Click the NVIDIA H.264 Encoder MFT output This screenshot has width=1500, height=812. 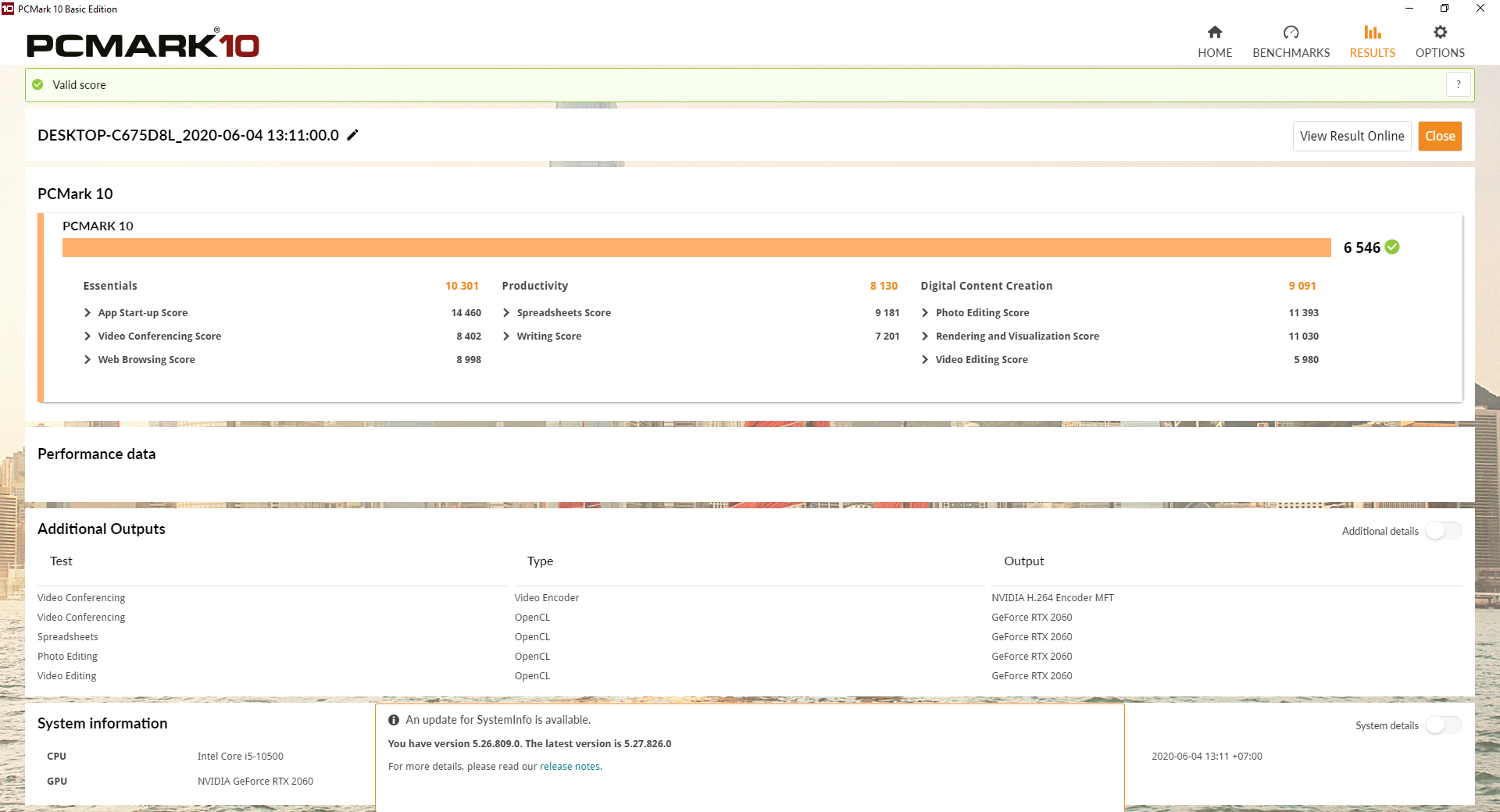coord(1052,598)
